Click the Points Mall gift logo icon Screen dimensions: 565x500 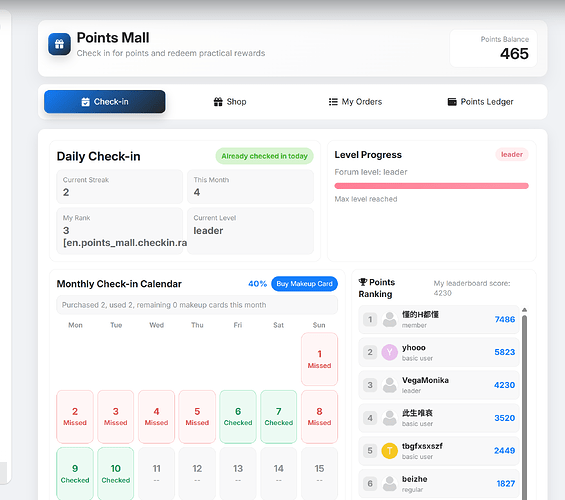pyautogui.click(x=59, y=44)
